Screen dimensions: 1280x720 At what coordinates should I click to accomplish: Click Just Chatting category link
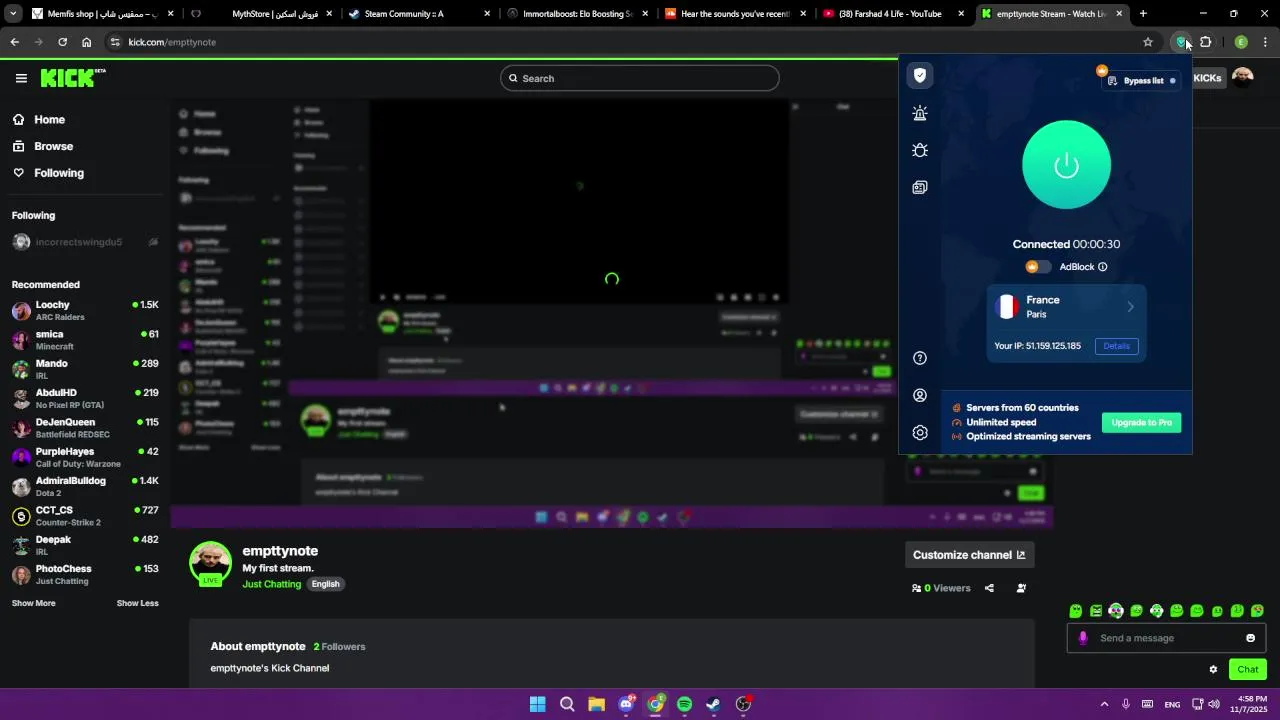click(271, 584)
